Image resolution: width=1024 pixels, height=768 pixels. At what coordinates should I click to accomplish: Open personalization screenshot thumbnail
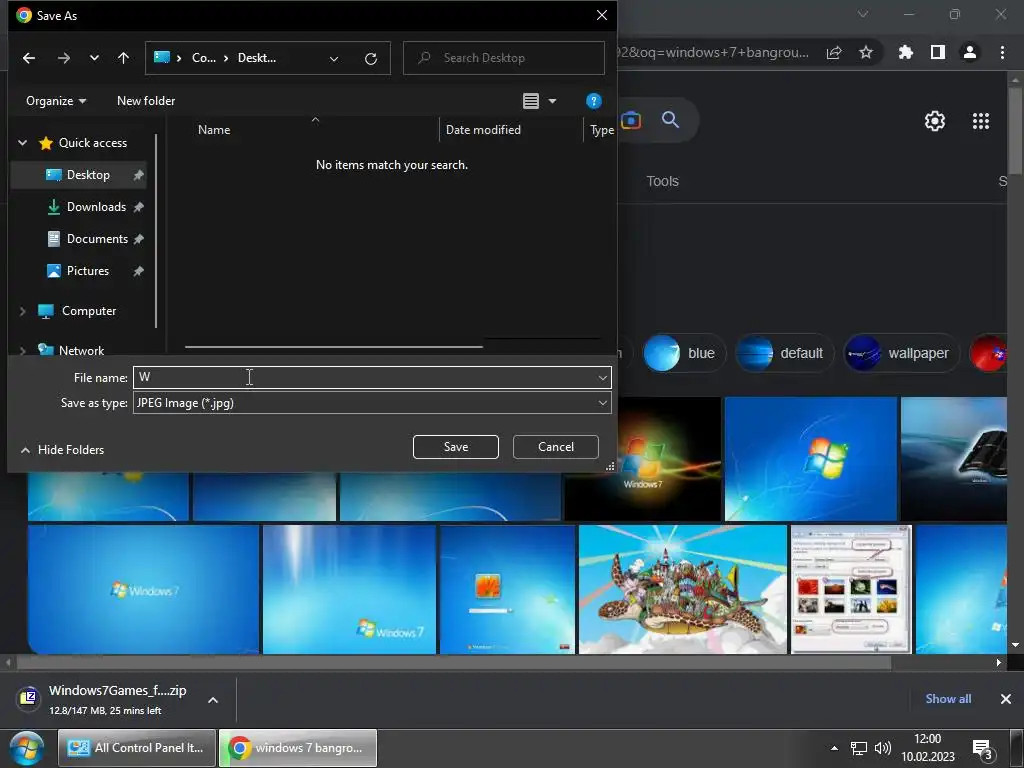tap(851, 589)
